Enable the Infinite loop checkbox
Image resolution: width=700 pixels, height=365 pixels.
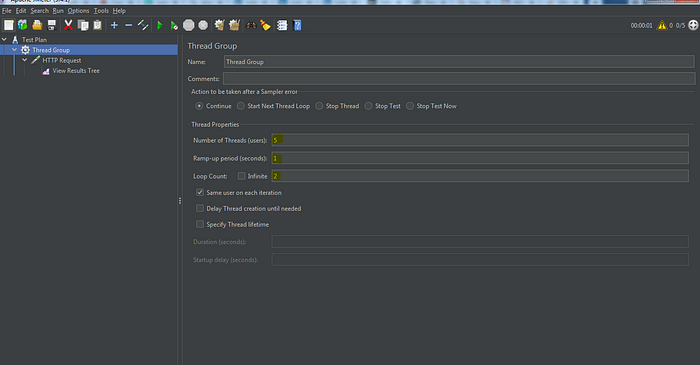coord(242,176)
